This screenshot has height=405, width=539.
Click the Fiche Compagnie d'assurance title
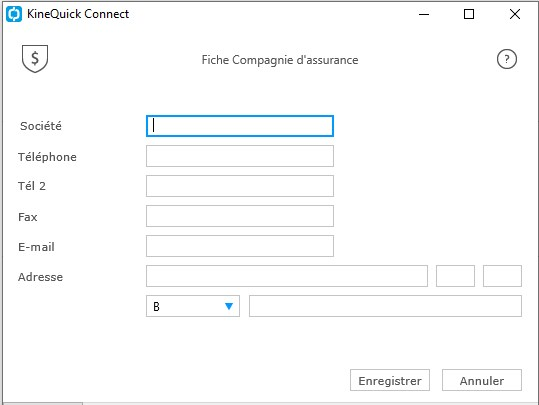280,60
